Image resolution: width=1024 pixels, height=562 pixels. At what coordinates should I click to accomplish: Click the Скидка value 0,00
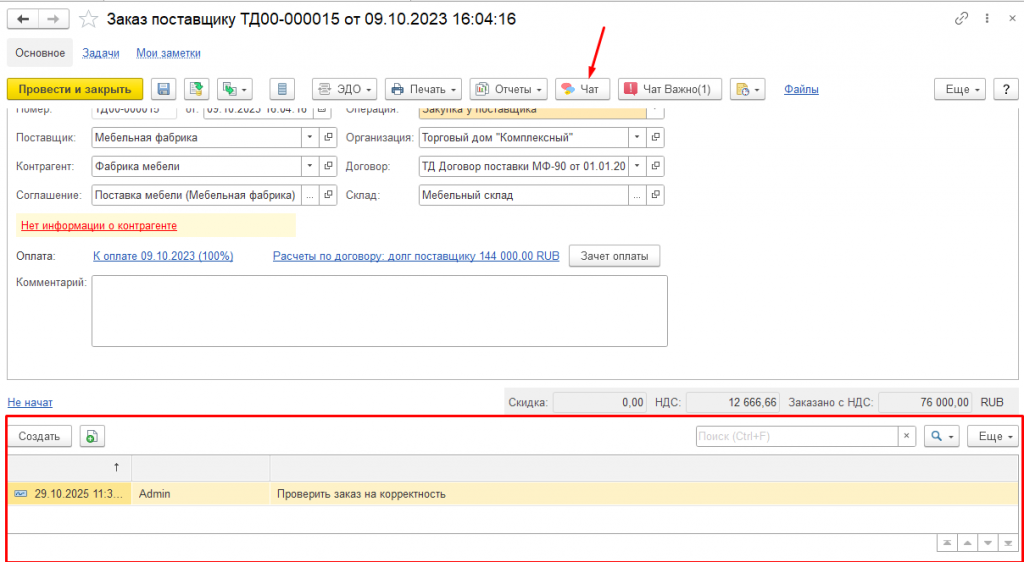coord(600,403)
